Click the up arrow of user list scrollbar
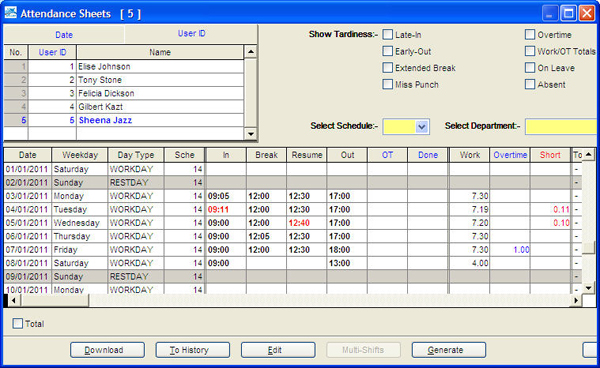Image resolution: width=600 pixels, height=368 pixels. tap(251, 52)
